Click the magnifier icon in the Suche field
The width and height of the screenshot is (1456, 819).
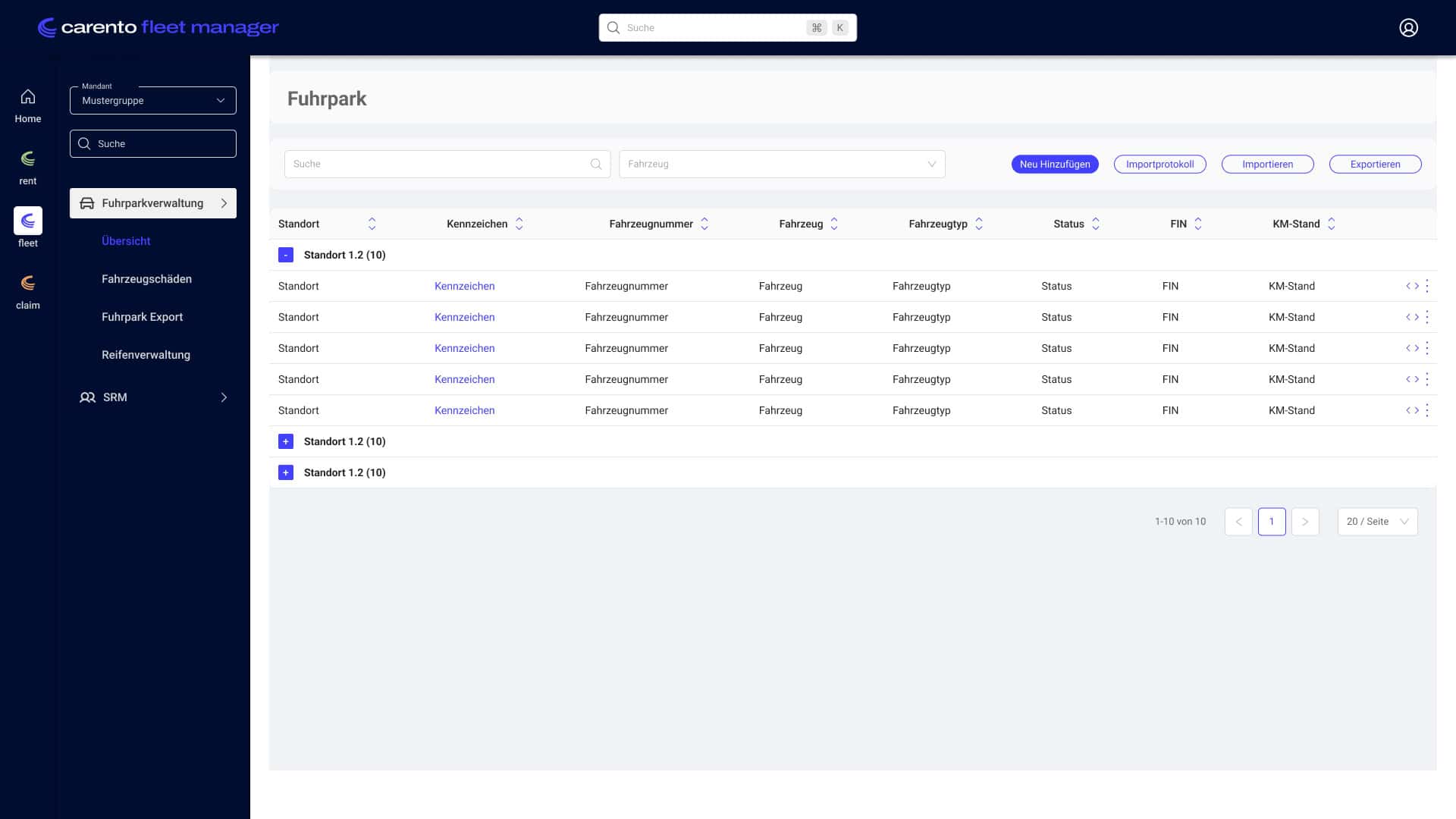pos(595,164)
